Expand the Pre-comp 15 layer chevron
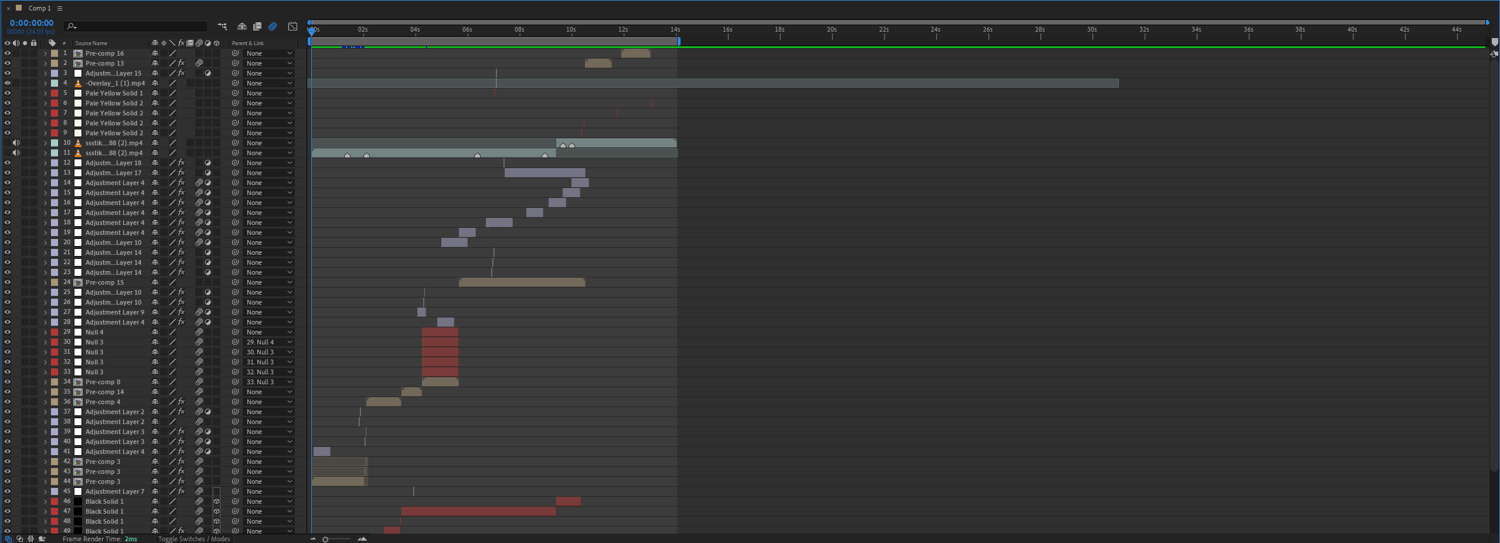The height and width of the screenshot is (543, 1500). 45,282
